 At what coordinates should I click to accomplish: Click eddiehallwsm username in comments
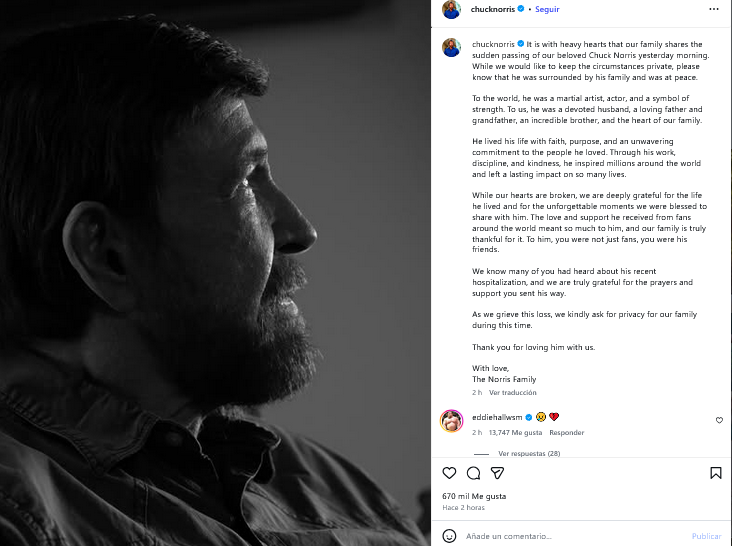497,416
